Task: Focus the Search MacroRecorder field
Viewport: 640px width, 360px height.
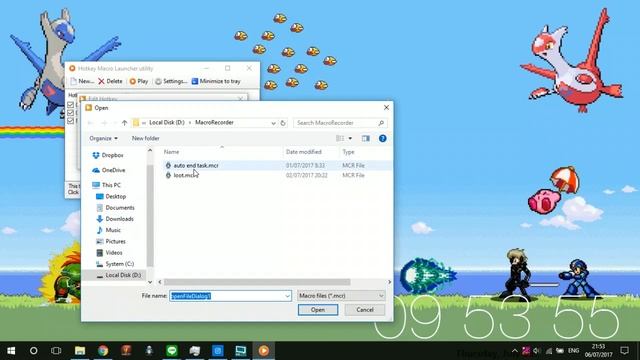Action: tap(340, 123)
